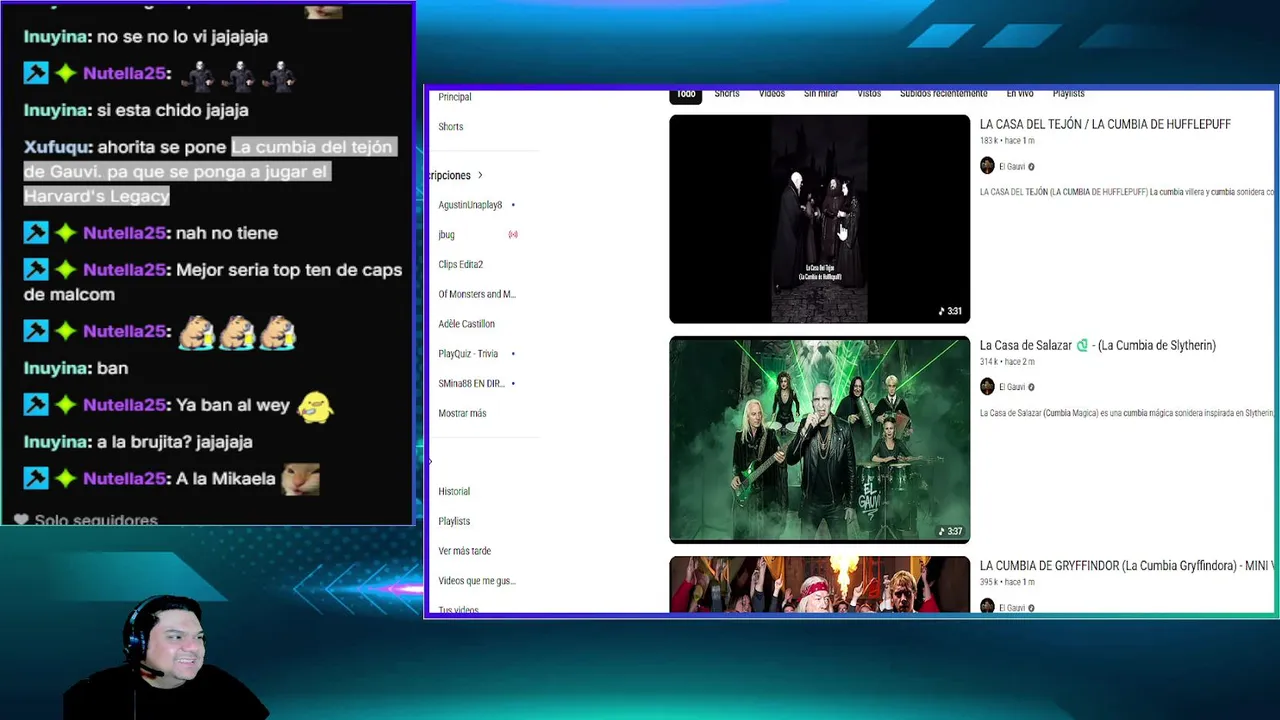This screenshot has width=1280, height=720.
Task: Click Nutella25 name on 'nah no tiene' message
Action: click(125, 233)
